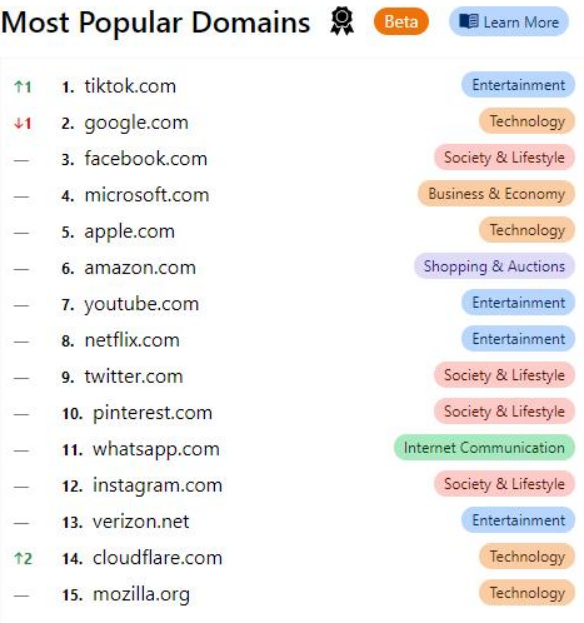
Task: Open the tiktok.com domain entry
Action: coord(130,86)
